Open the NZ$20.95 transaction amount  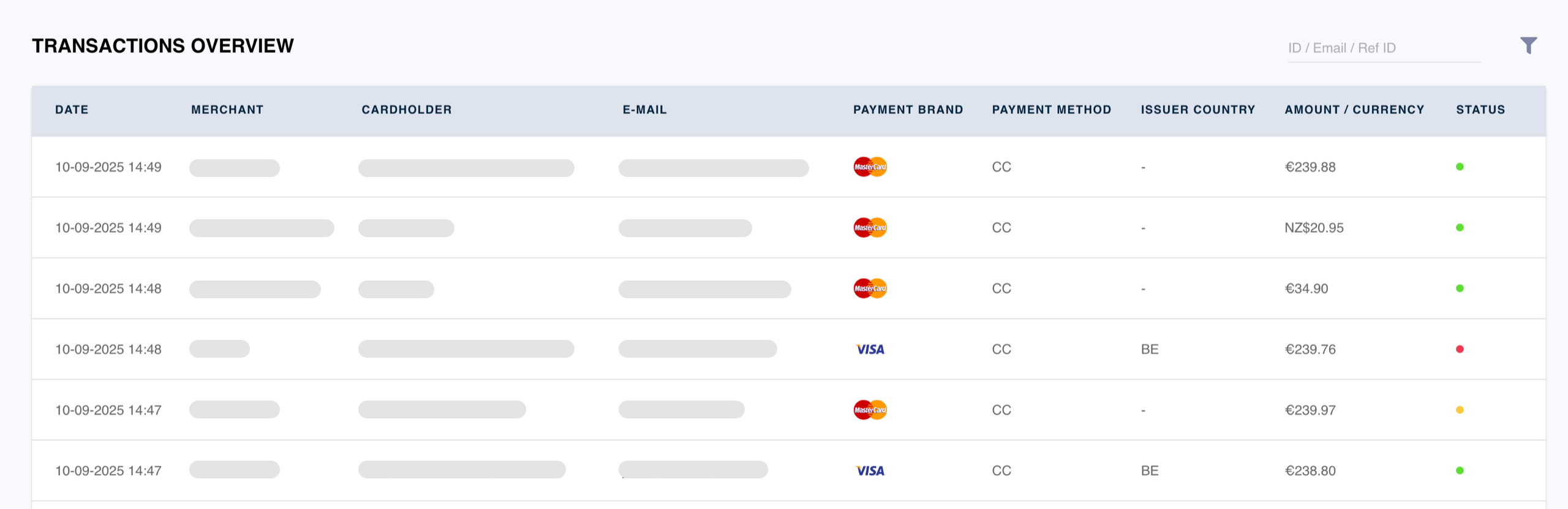click(x=1314, y=228)
